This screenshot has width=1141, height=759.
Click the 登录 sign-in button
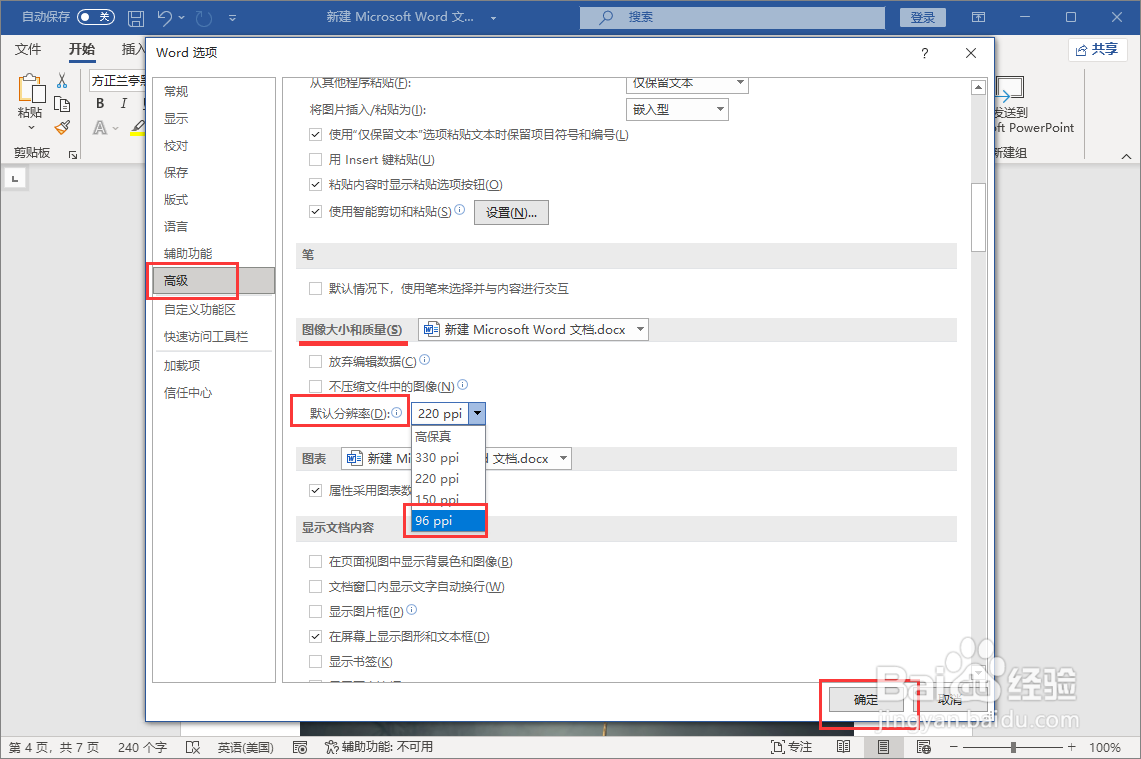pos(923,17)
